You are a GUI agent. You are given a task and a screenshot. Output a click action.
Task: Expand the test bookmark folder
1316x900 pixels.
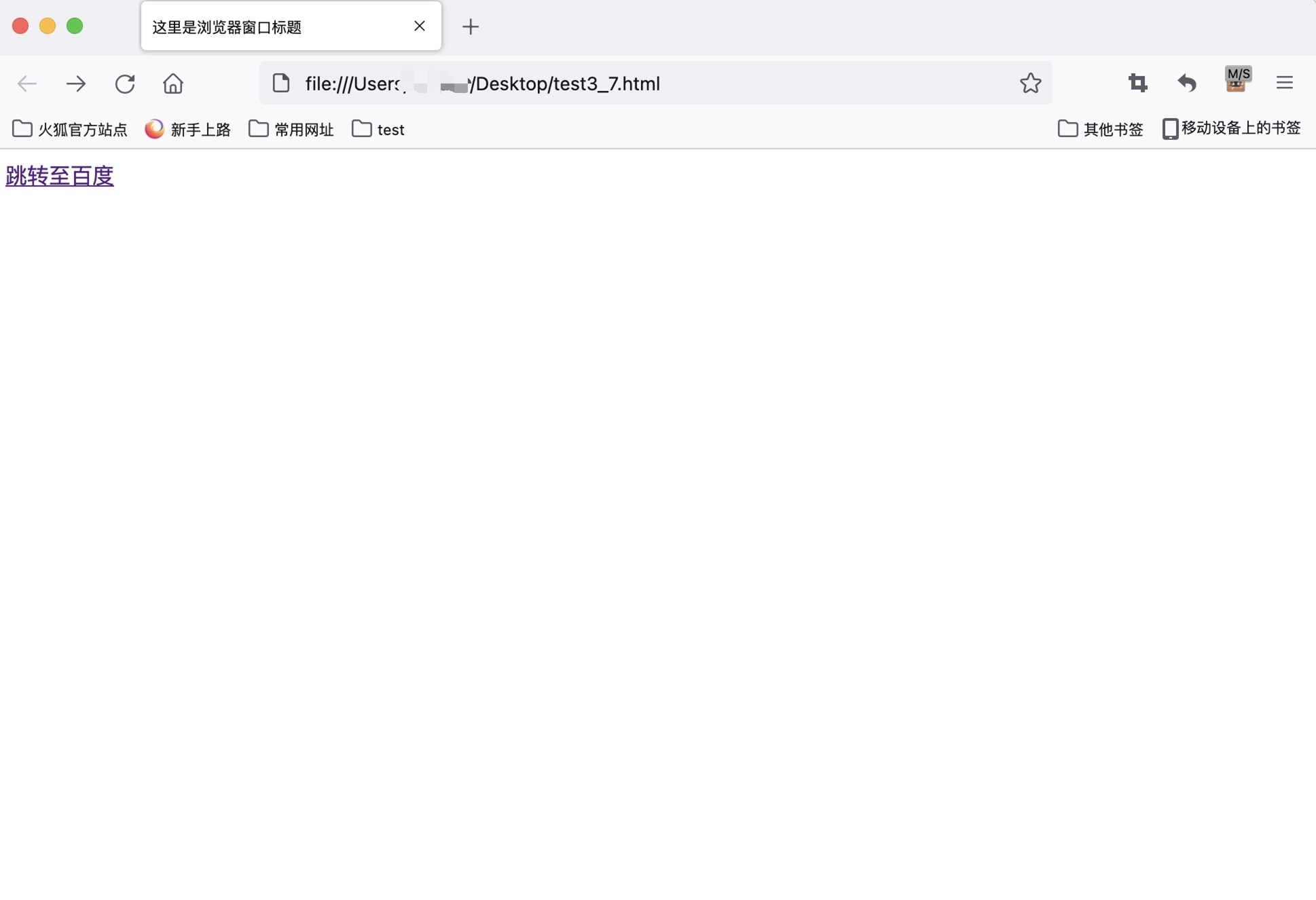tap(378, 129)
